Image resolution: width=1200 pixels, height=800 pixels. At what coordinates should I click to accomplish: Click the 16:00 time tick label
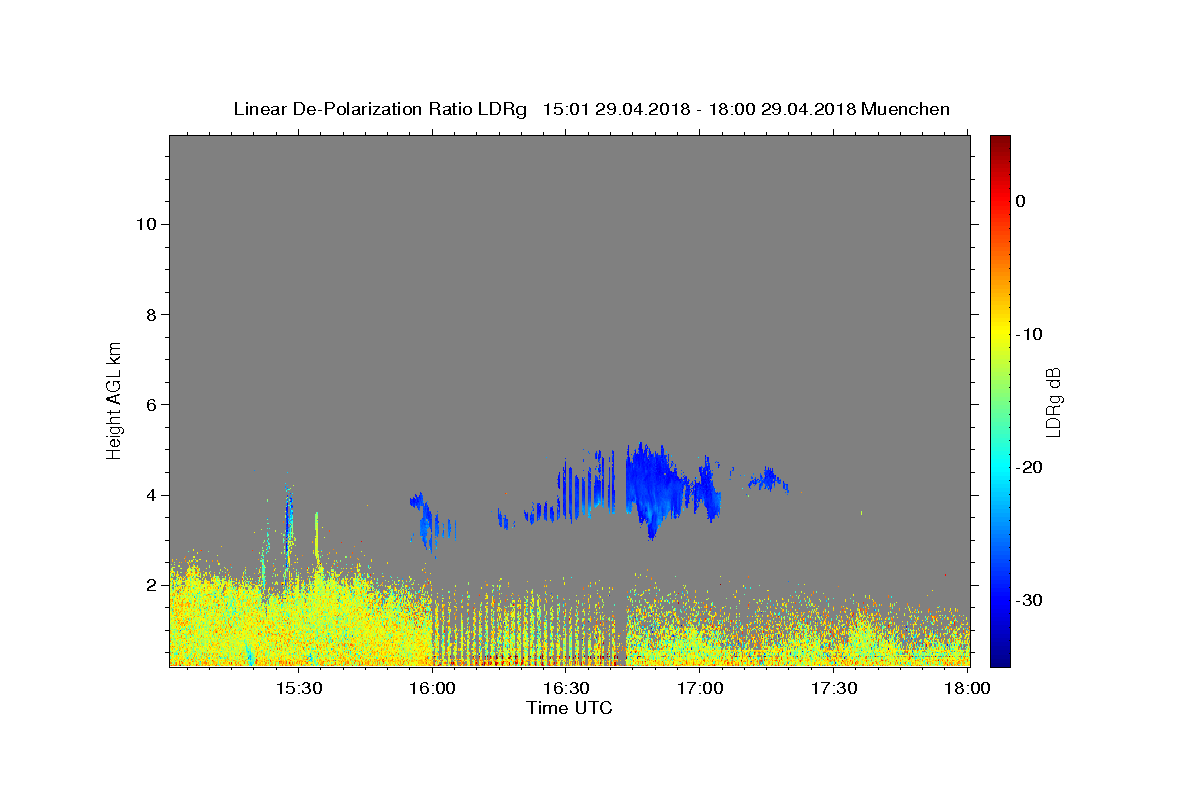432,689
